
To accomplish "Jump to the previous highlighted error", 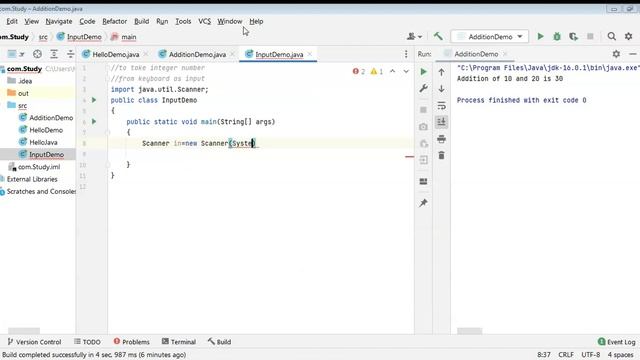I will (392, 71).
